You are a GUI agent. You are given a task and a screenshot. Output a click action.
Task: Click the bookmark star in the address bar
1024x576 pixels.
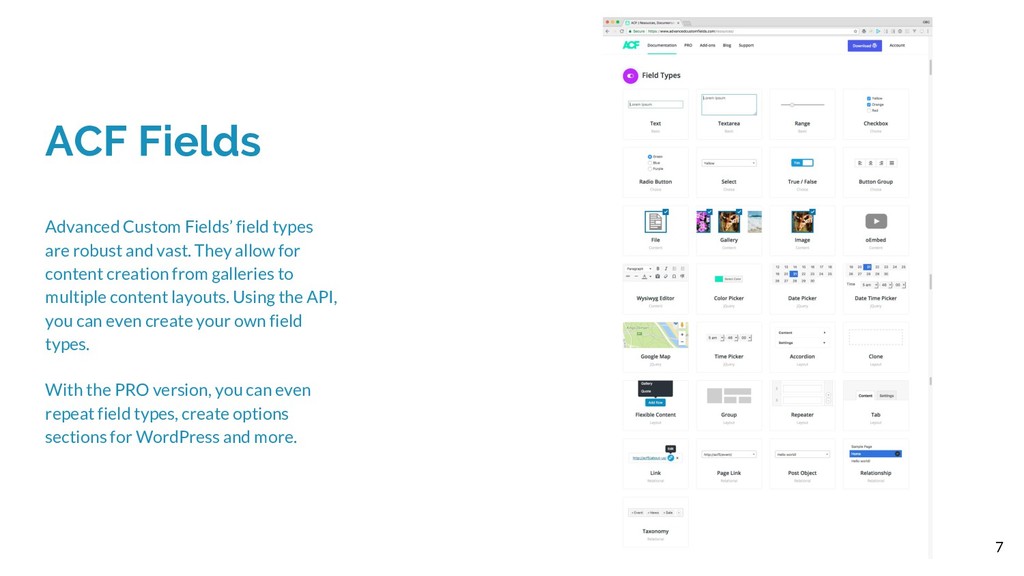click(856, 31)
